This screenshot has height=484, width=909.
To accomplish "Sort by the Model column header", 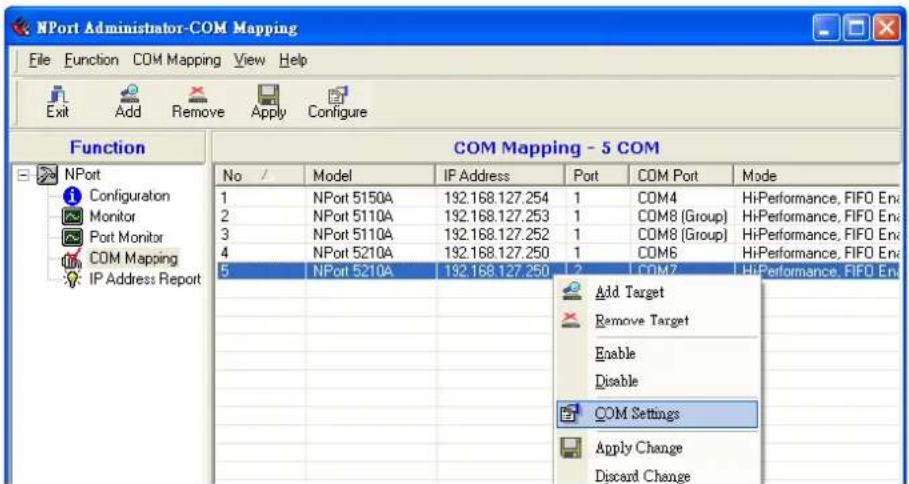I will pyautogui.click(x=370, y=176).
